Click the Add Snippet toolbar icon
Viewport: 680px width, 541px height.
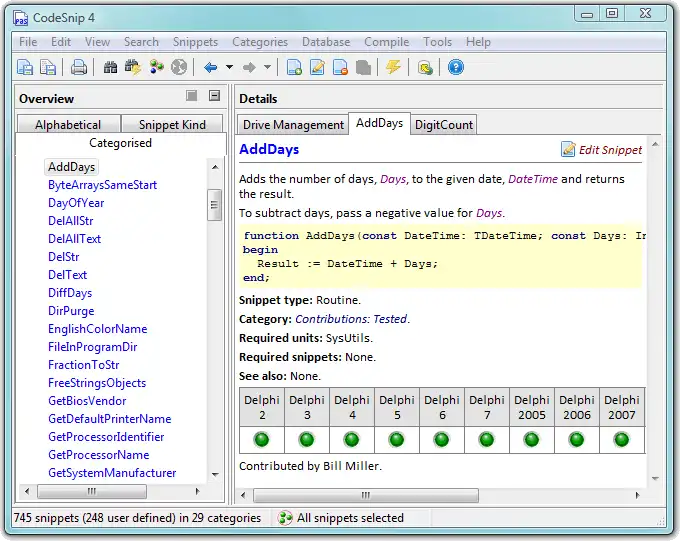[x=295, y=68]
